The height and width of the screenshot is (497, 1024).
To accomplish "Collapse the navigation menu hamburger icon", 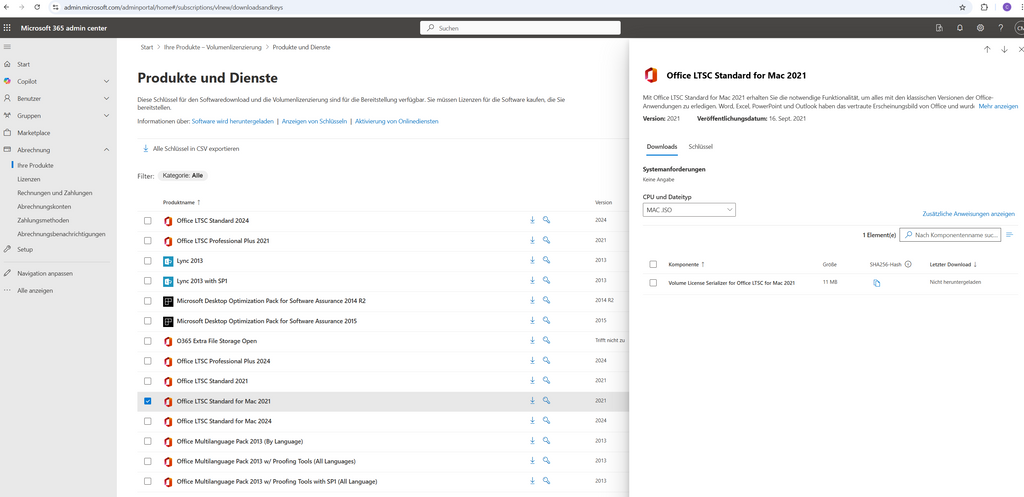I will tap(7, 47).
